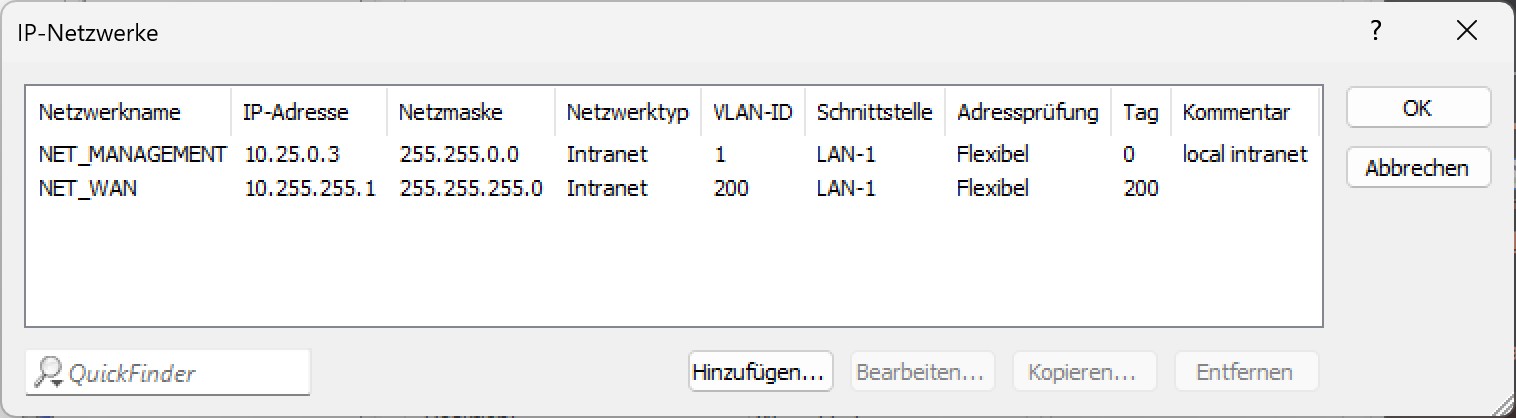
Task: Click the 'local intranet' comment cell
Action: click(x=1244, y=155)
